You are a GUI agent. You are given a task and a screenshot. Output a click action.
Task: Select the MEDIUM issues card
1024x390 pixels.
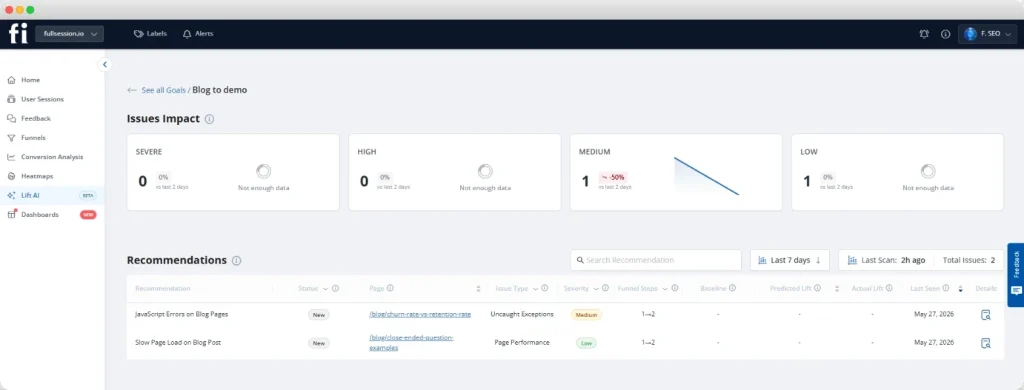tap(676, 172)
